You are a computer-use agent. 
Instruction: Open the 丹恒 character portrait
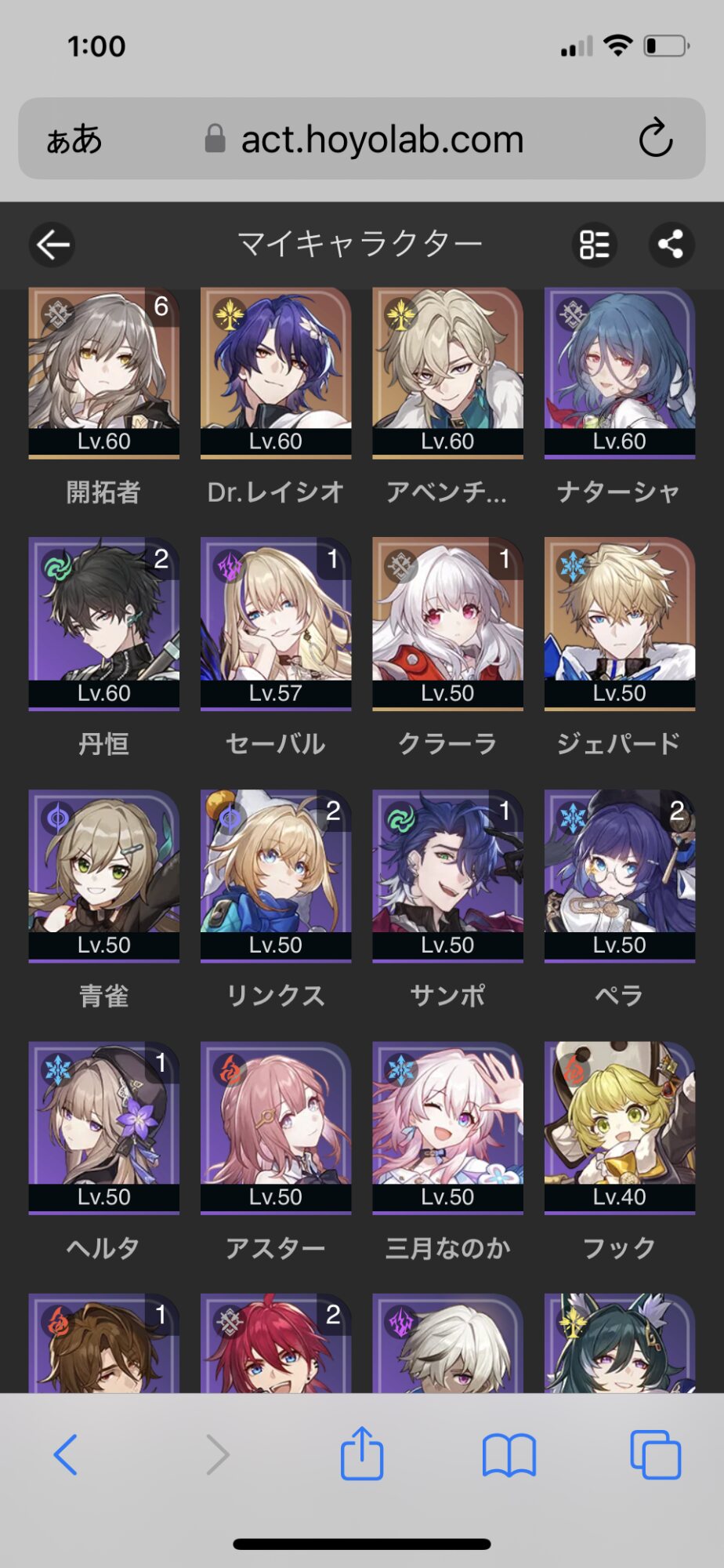pyautogui.click(x=104, y=624)
